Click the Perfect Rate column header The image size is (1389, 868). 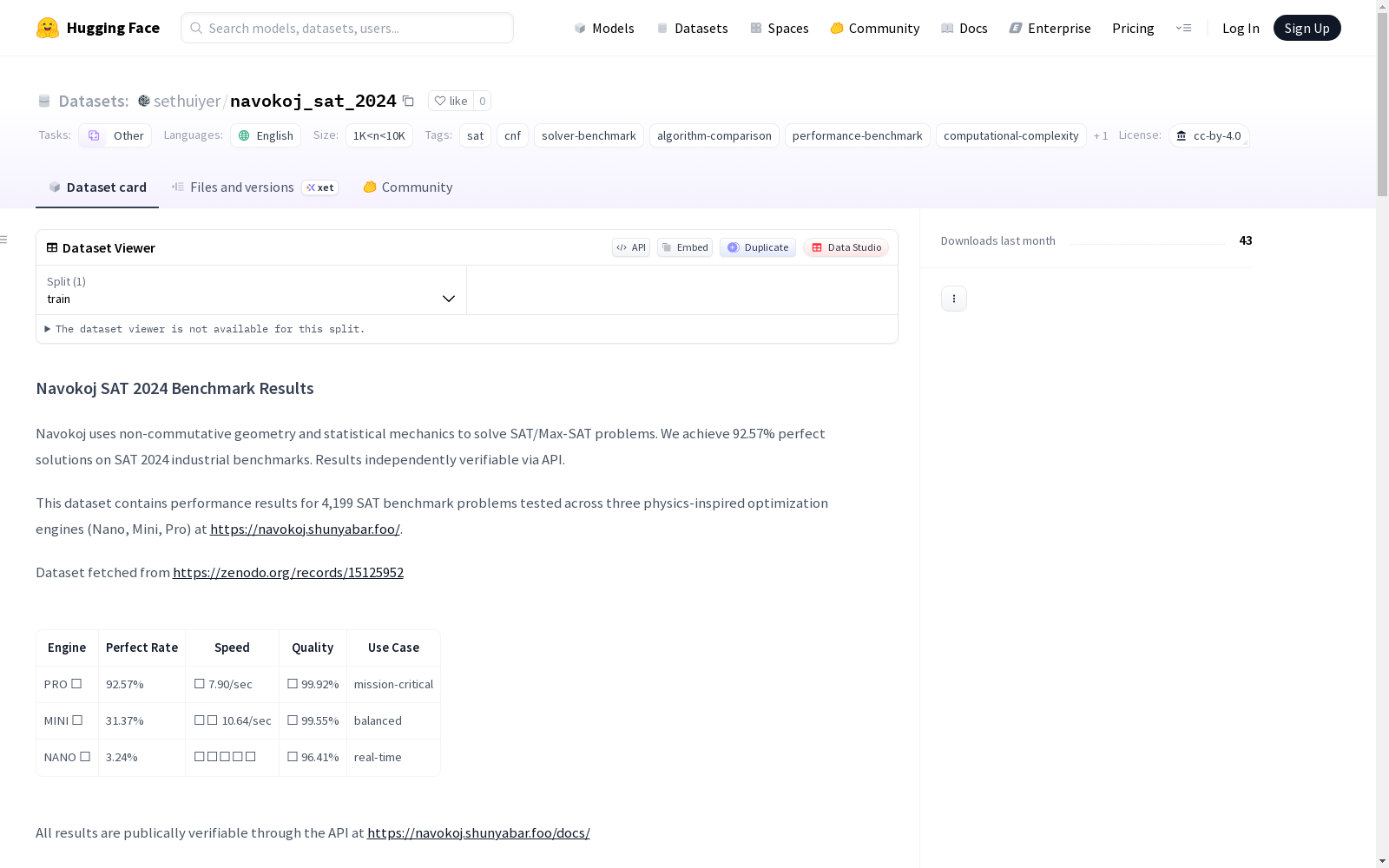tap(142, 648)
